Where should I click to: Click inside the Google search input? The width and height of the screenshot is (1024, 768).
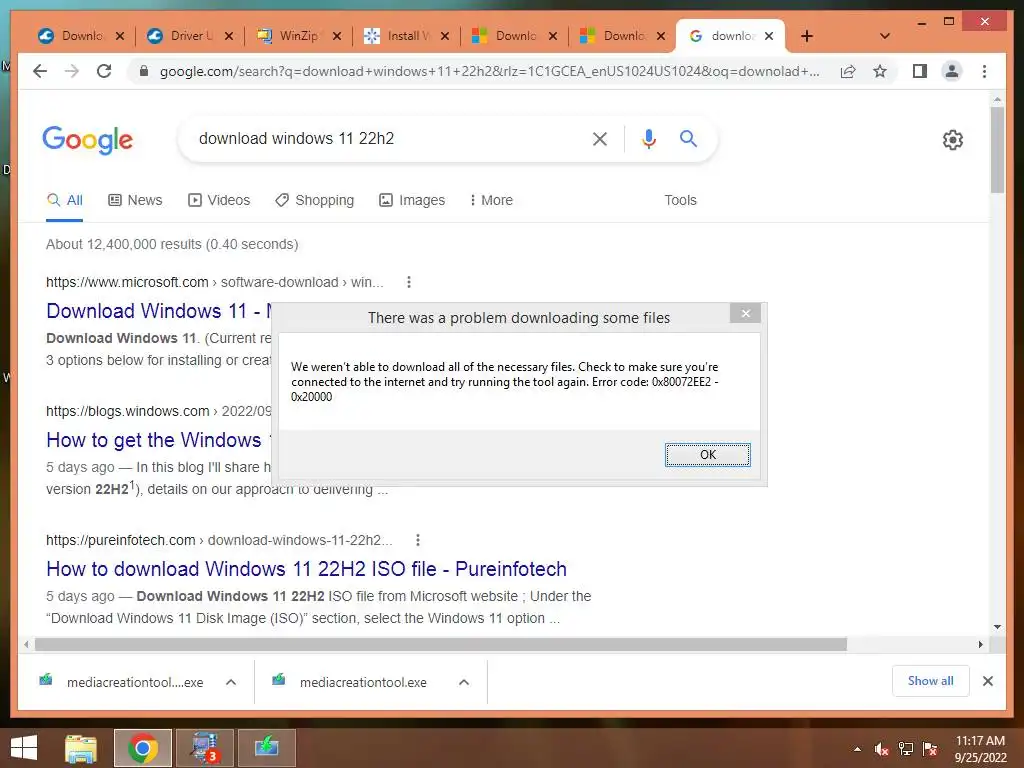385,138
